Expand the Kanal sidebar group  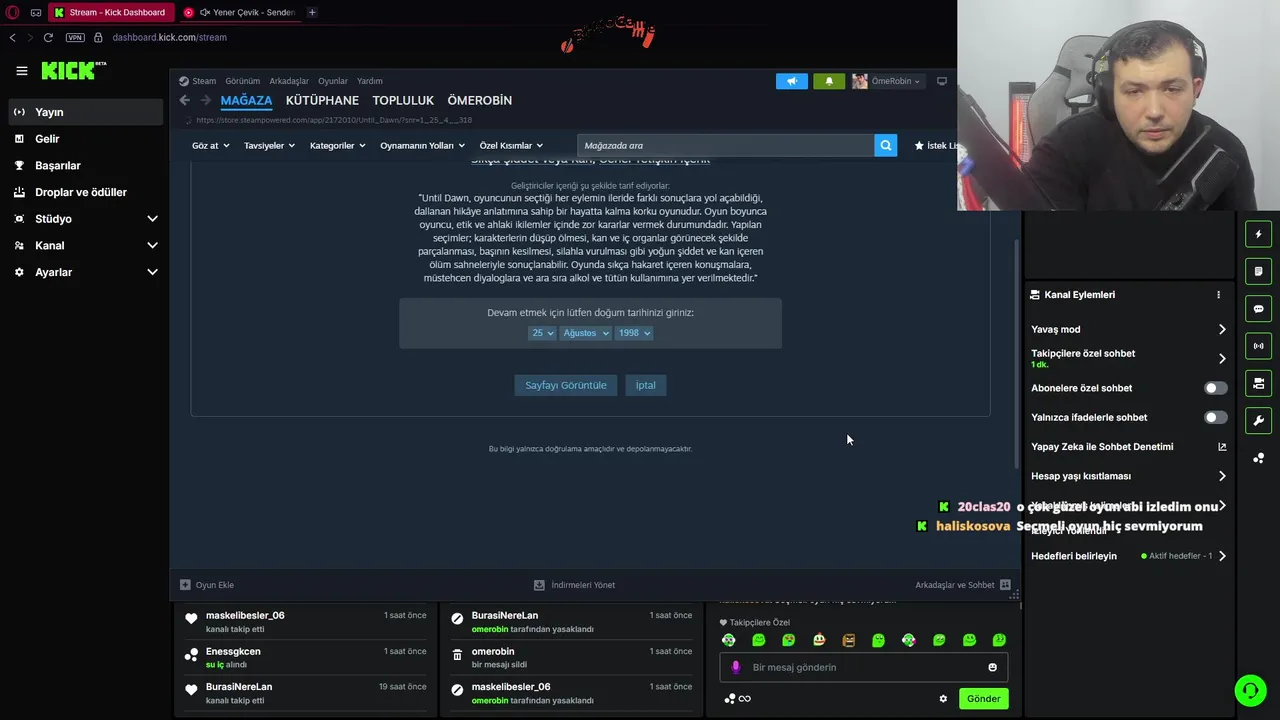coord(86,245)
